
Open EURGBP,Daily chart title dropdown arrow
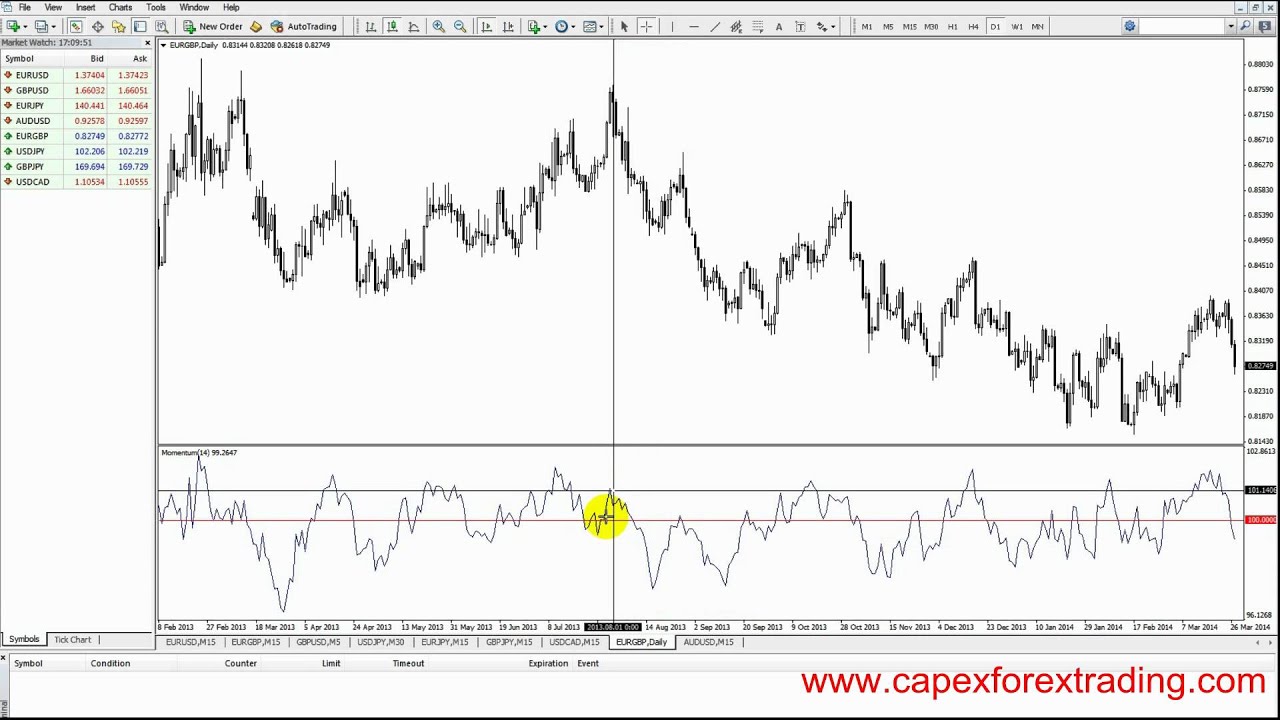(x=165, y=46)
